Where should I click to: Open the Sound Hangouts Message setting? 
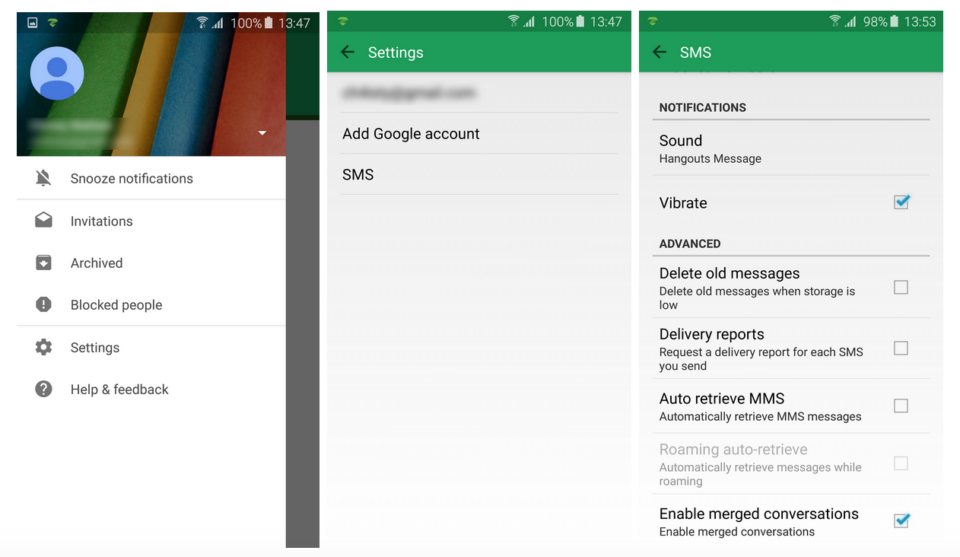[791, 149]
